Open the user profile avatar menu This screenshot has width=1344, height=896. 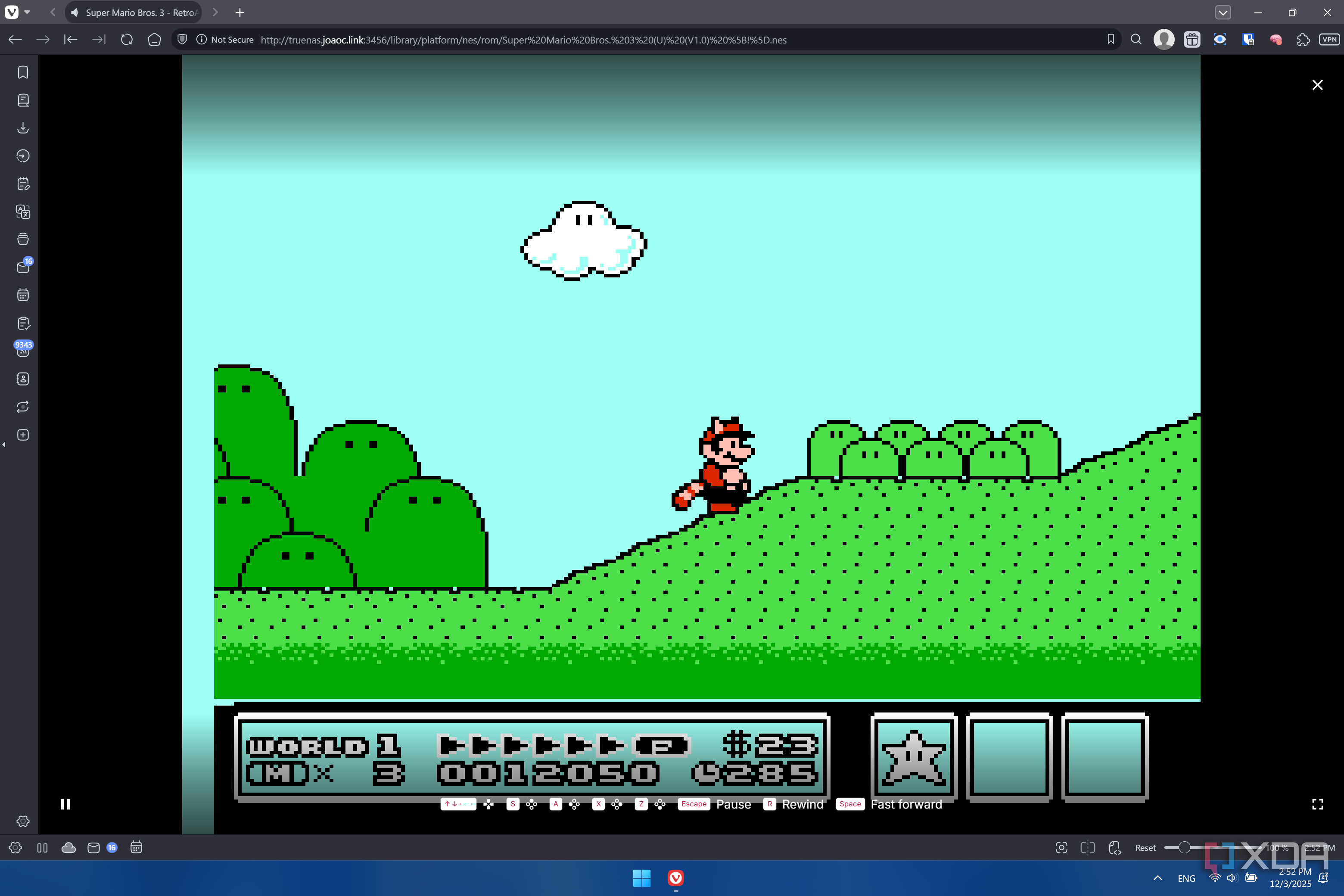[1164, 40]
